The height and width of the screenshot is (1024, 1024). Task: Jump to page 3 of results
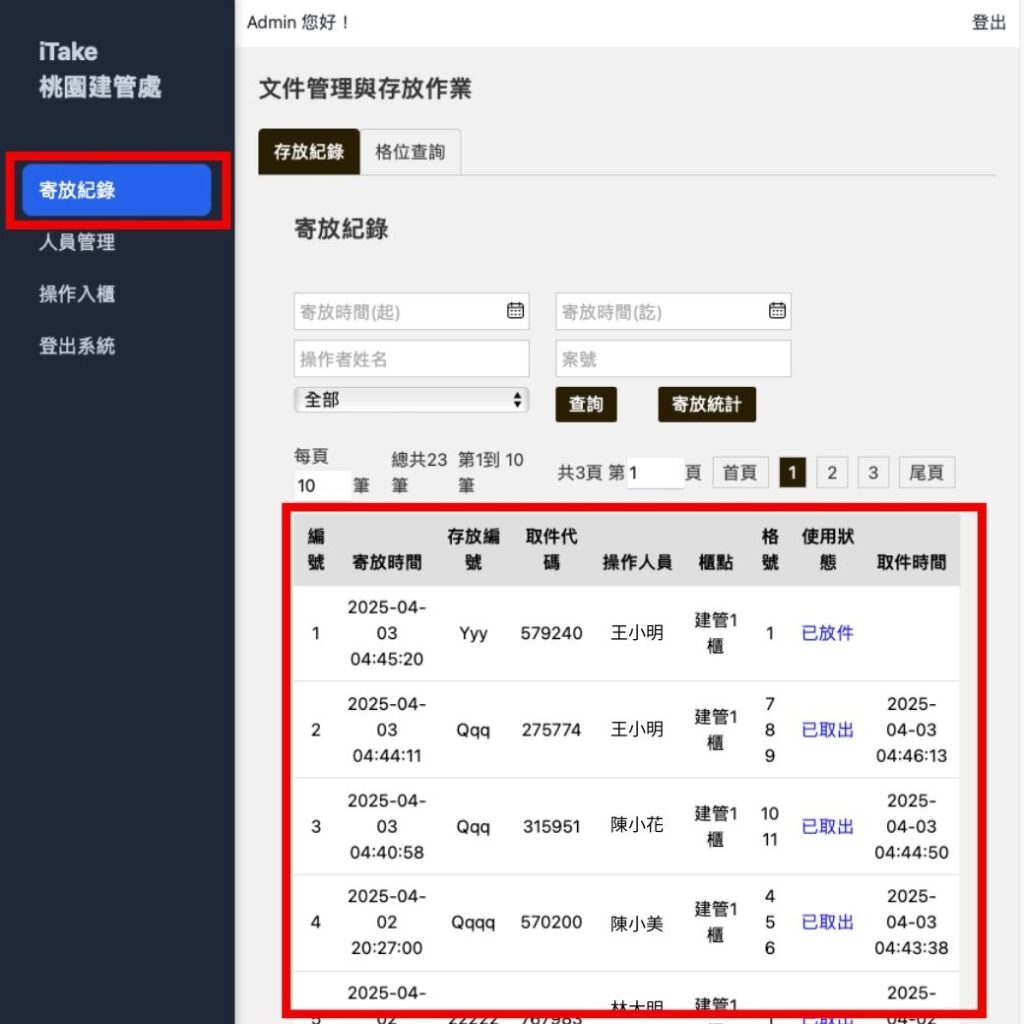click(x=873, y=473)
